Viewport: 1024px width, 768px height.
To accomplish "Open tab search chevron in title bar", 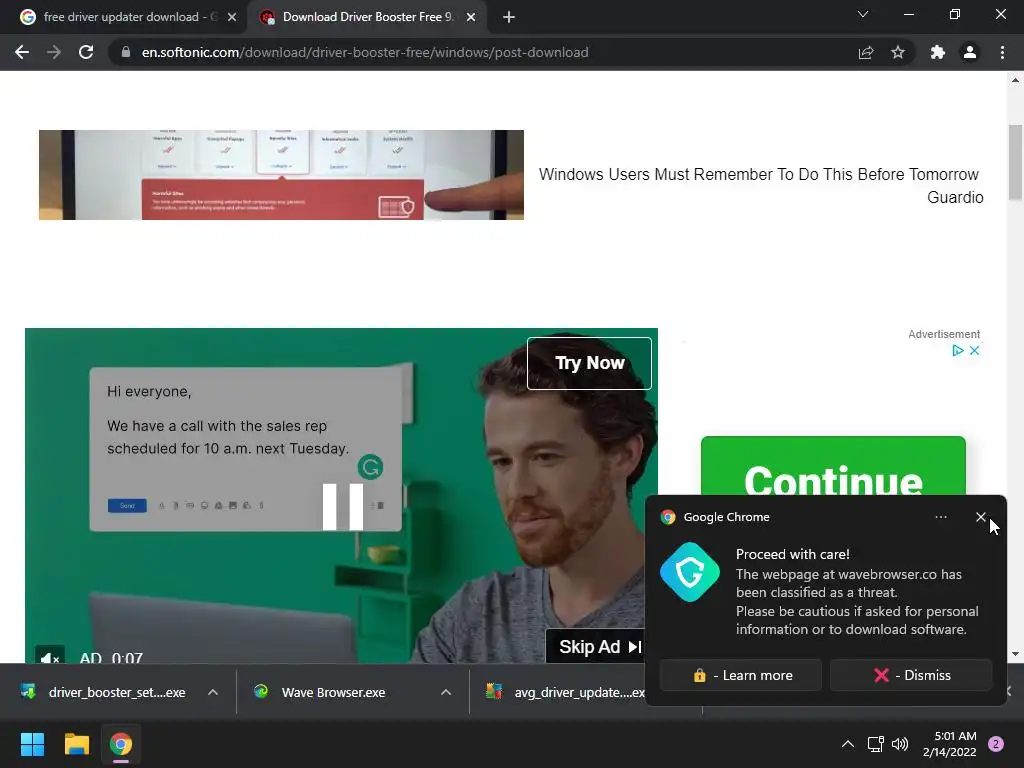I will coord(863,14).
